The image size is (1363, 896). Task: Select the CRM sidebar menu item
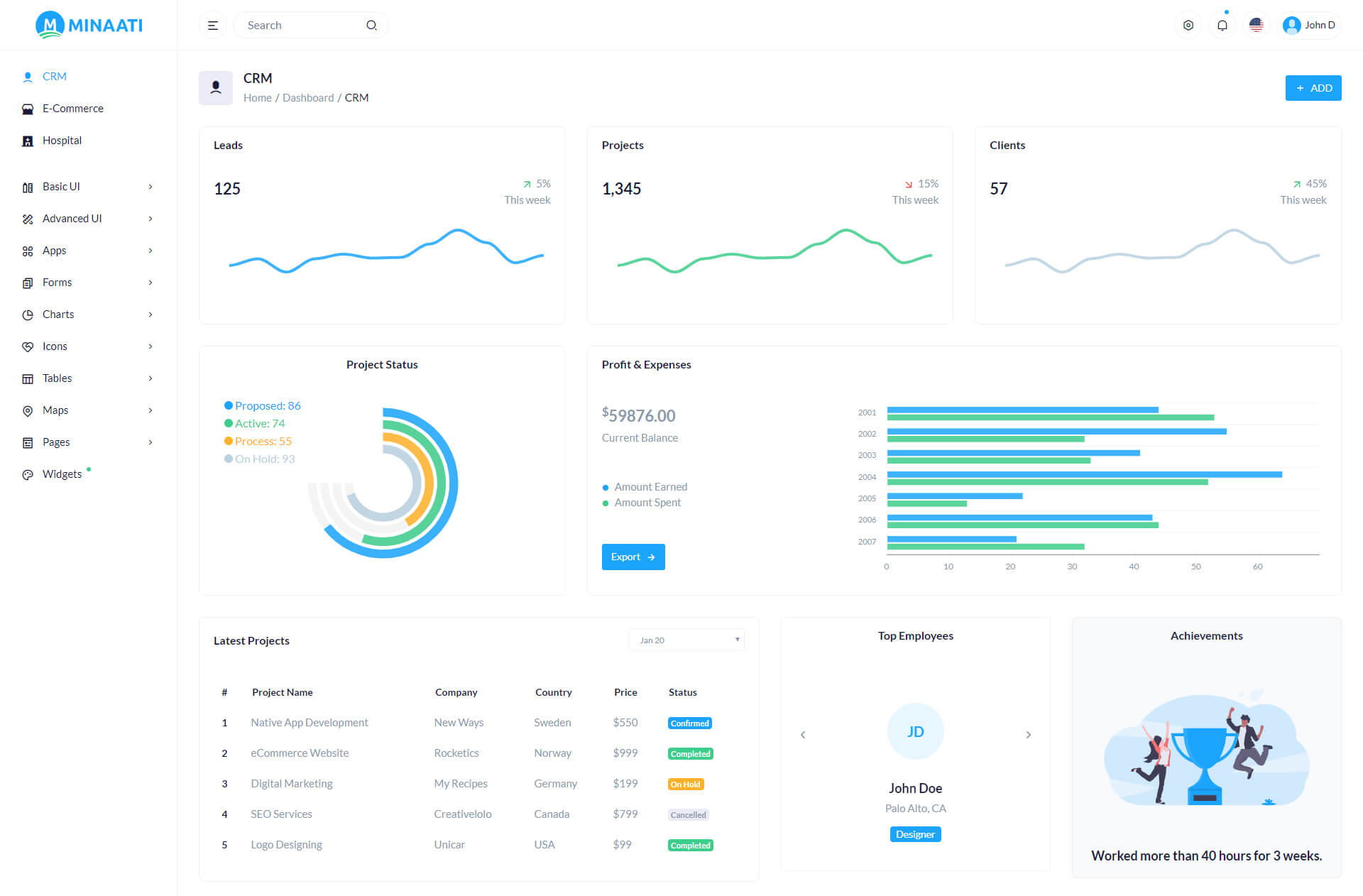[54, 77]
